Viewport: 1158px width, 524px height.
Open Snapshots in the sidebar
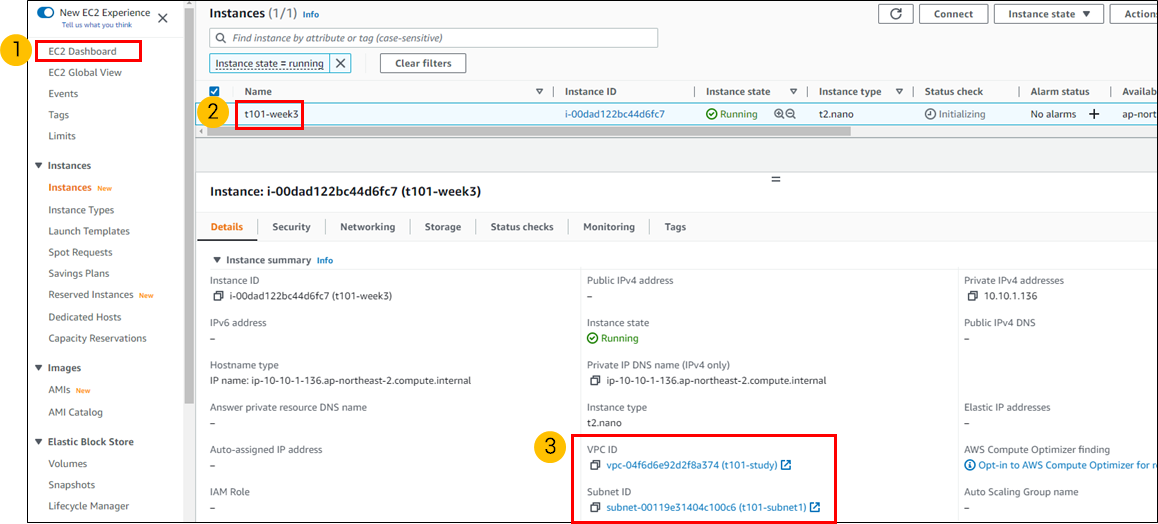[72, 485]
